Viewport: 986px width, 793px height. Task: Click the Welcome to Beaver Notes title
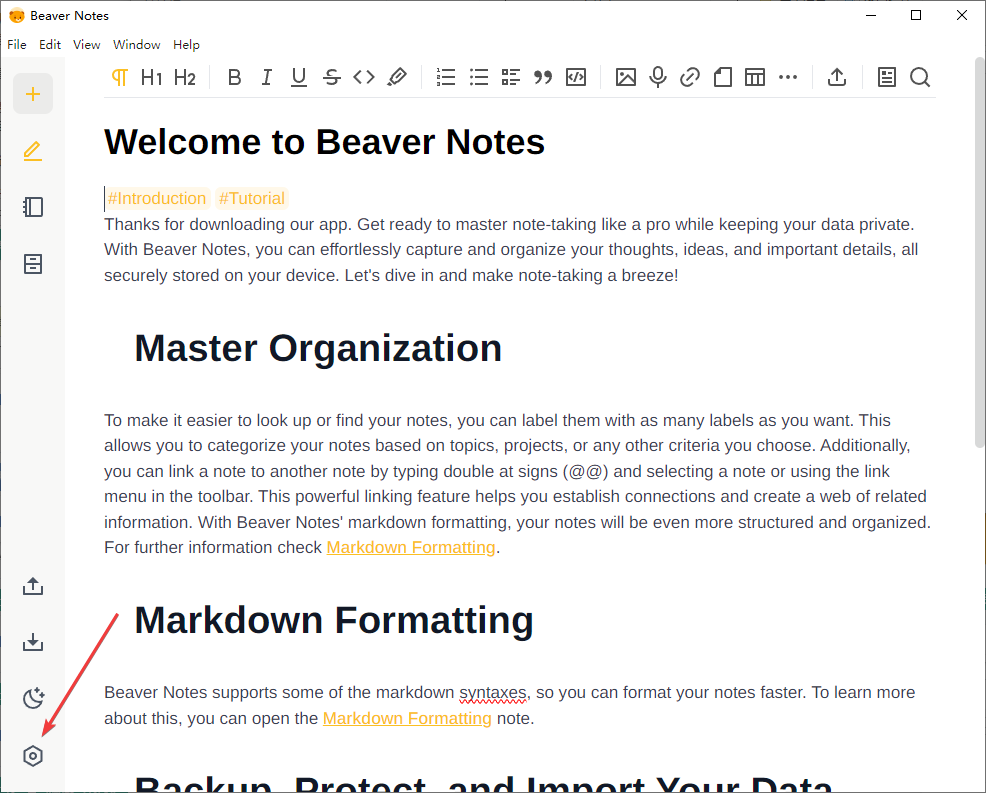[324, 142]
